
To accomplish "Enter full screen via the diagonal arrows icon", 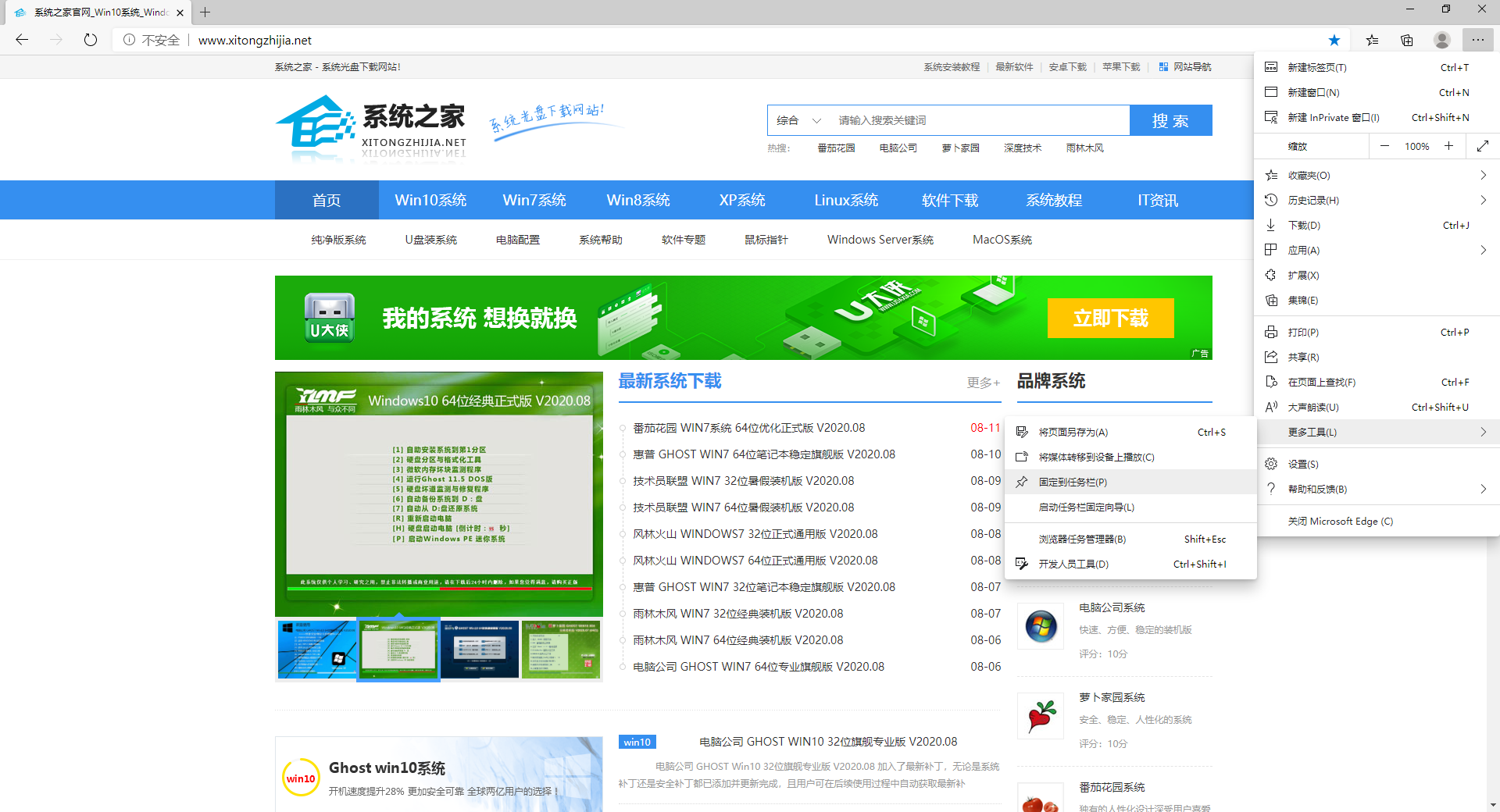I will (1482, 146).
